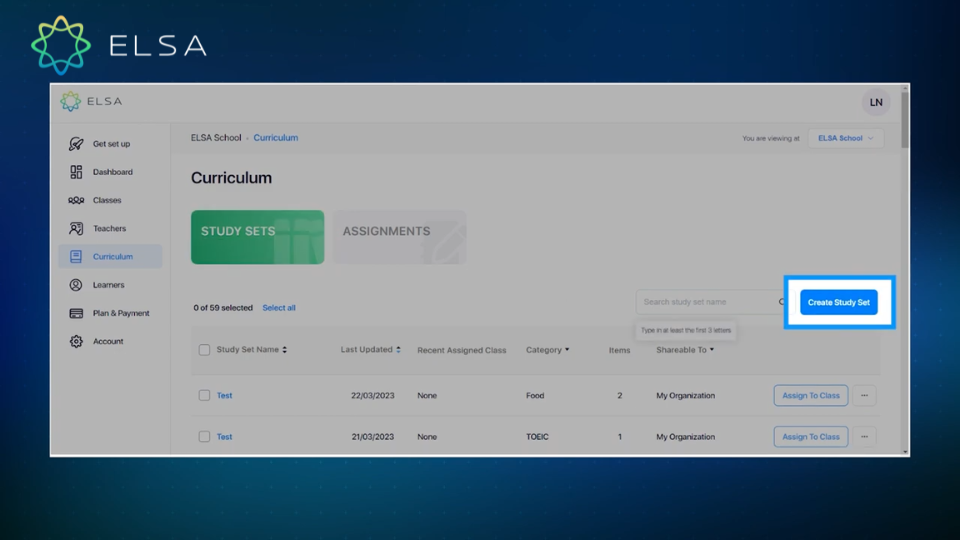
Task: Click the Learners profile icon
Action: click(76, 285)
